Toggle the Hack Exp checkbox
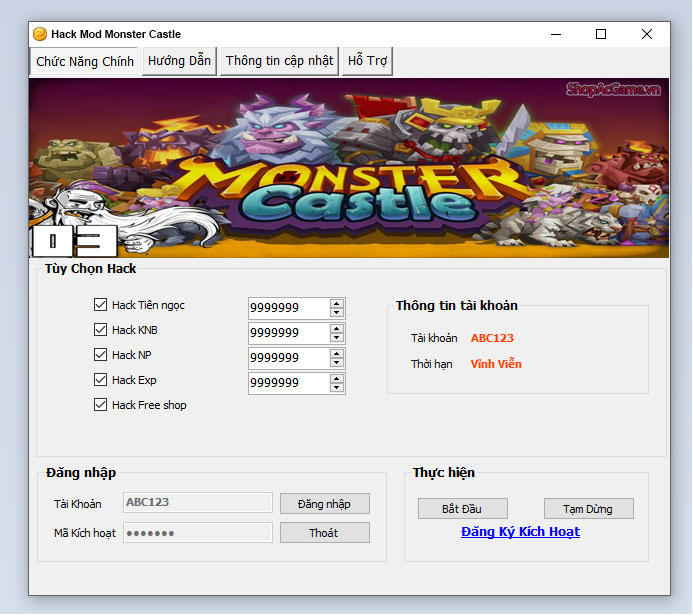The height and width of the screenshot is (616, 693). (x=100, y=380)
